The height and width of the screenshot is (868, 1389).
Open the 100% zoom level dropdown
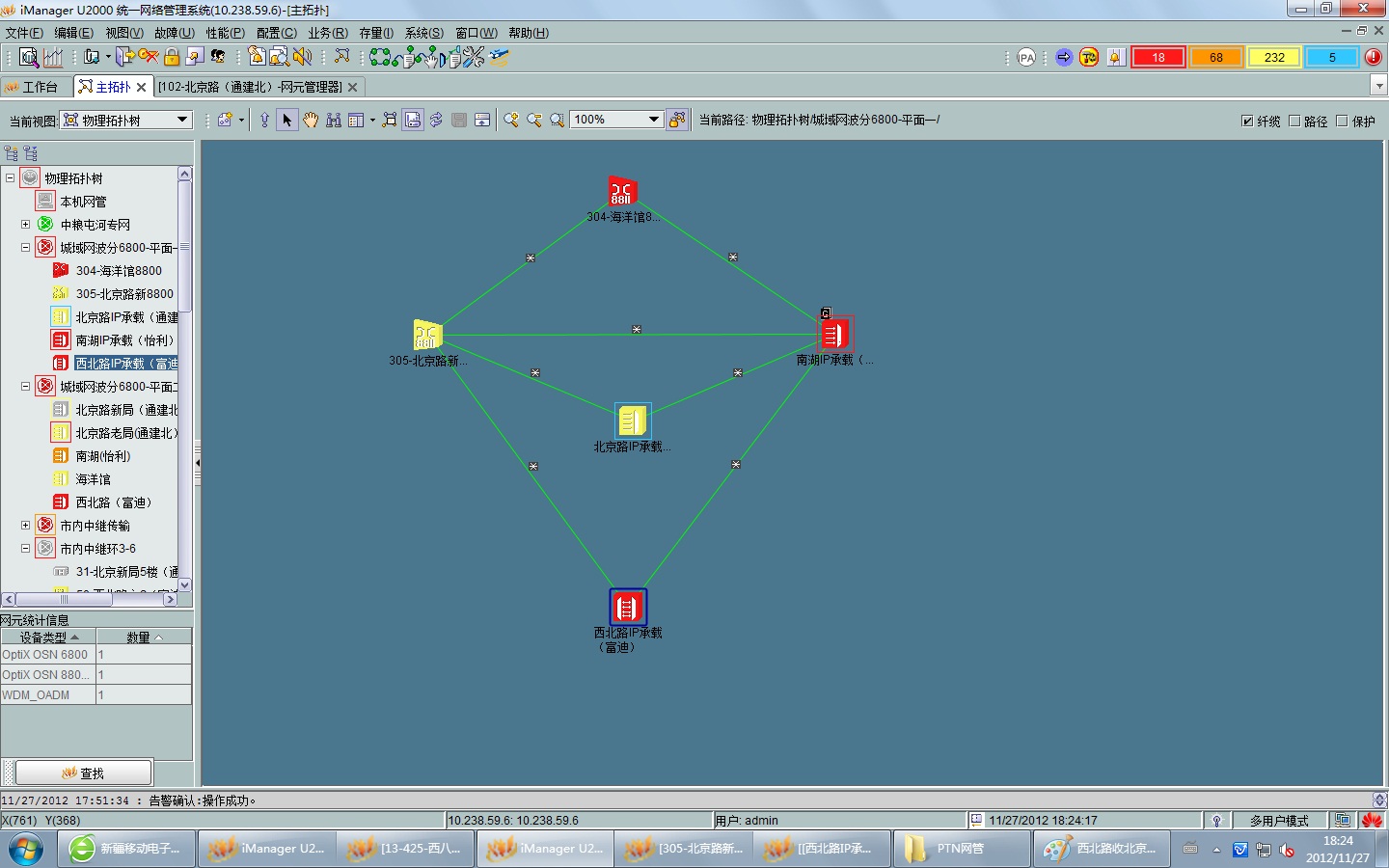pos(653,120)
